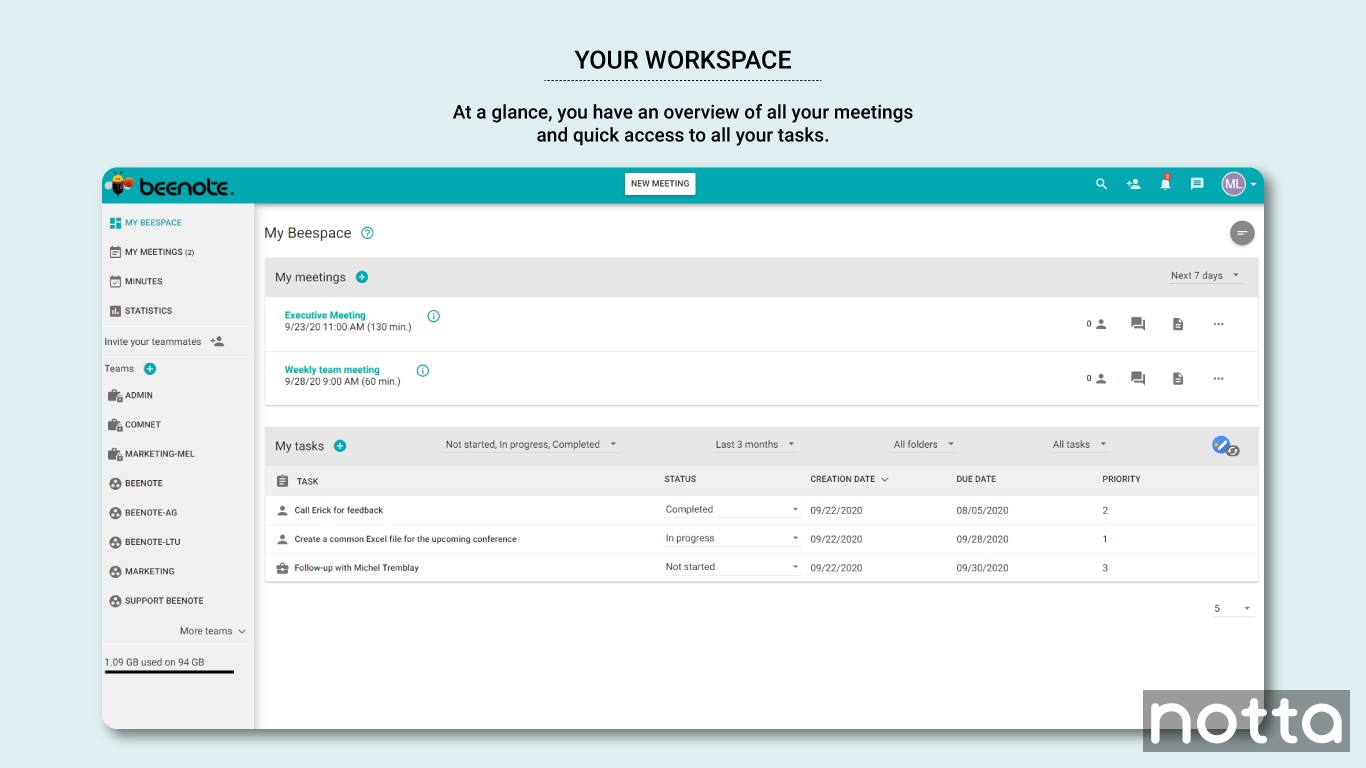Click add teammate icon in top bar
The width and height of the screenshot is (1366, 768).
pyautogui.click(x=1133, y=184)
